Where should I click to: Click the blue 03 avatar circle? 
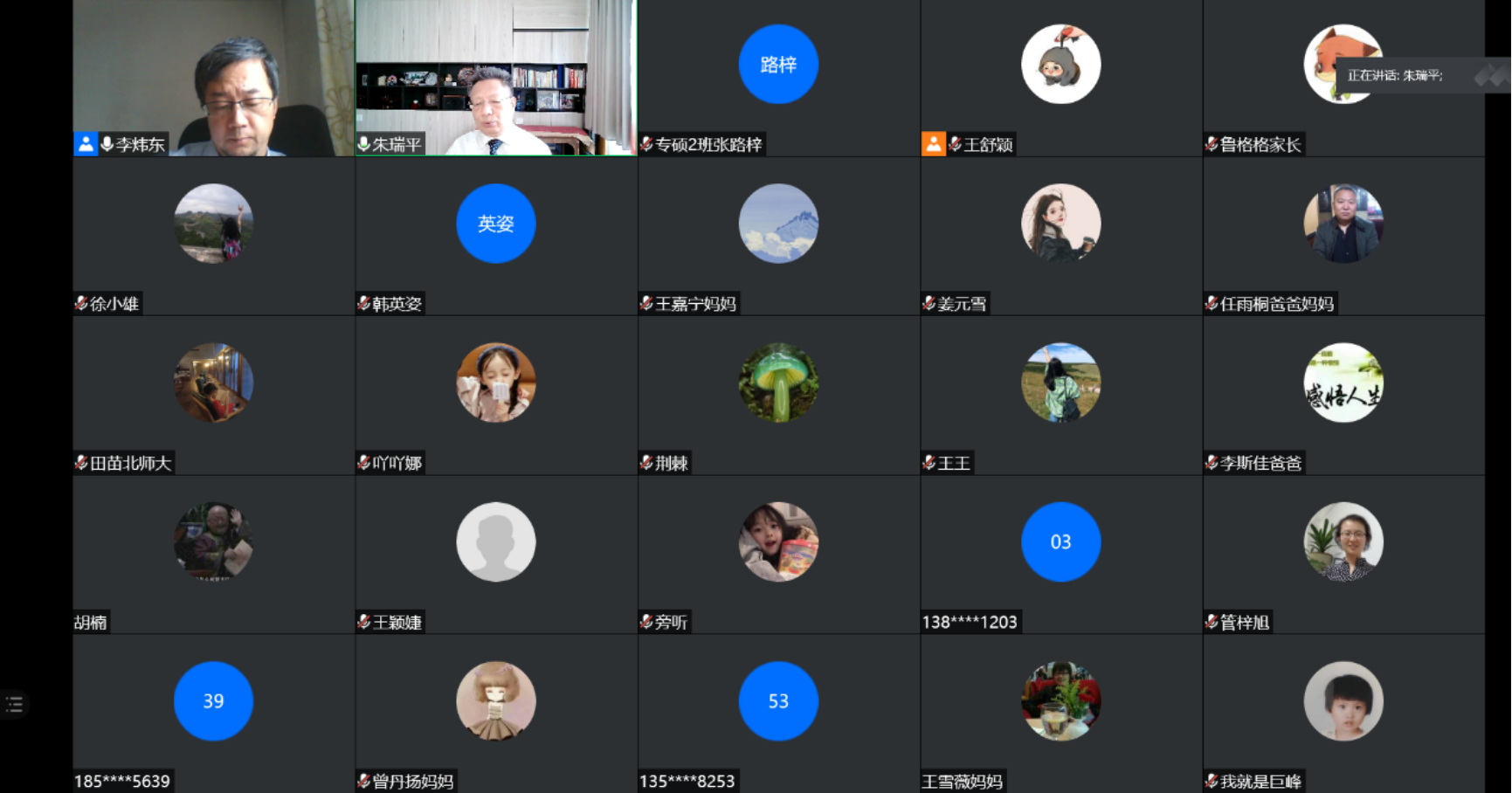(1060, 541)
